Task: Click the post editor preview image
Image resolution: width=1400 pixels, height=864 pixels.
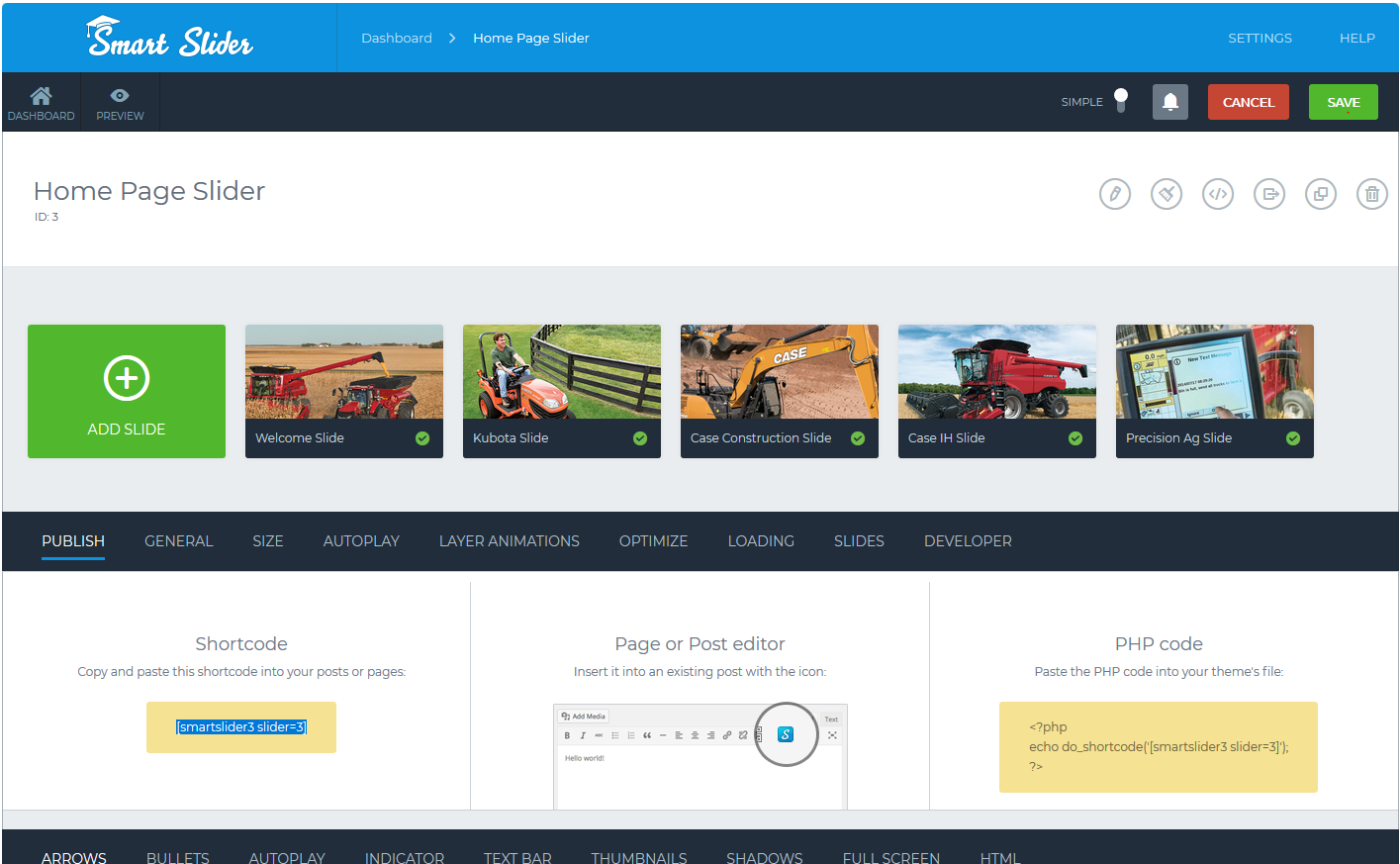Action: point(700,757)
